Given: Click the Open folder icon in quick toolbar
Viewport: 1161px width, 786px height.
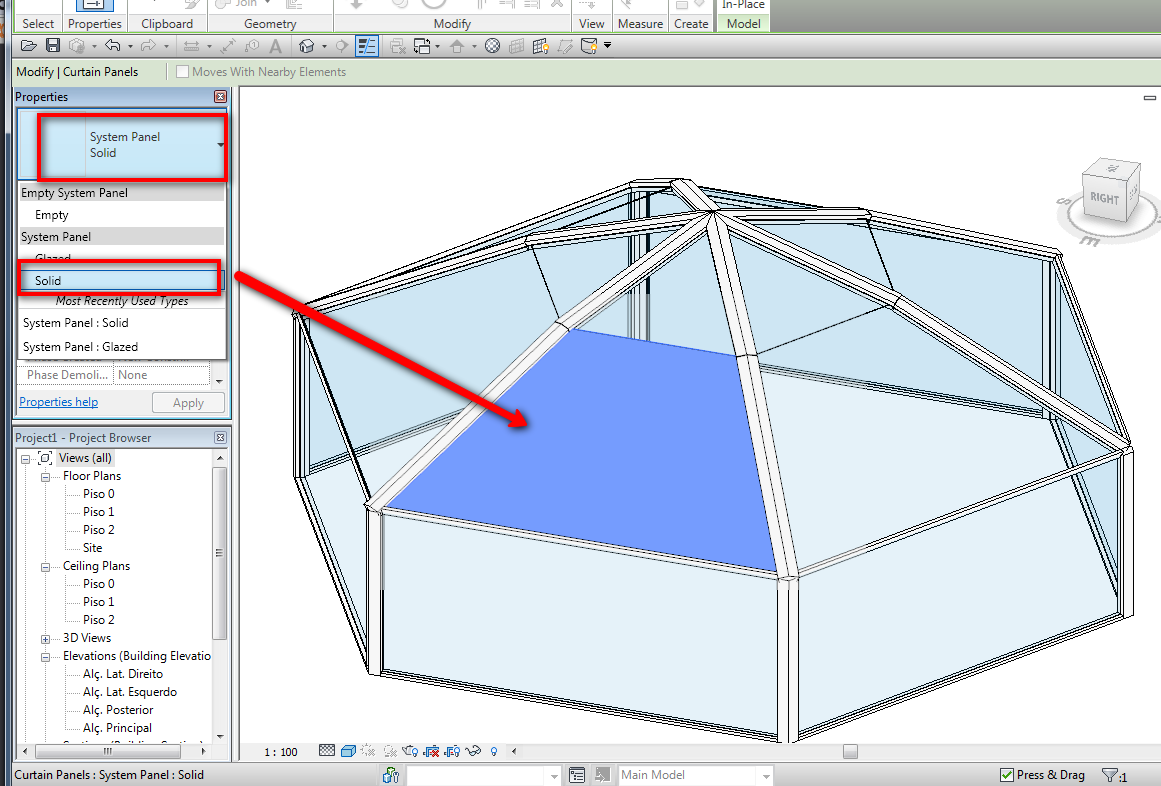Looking at the screenshot, I should tap(28, 46).
